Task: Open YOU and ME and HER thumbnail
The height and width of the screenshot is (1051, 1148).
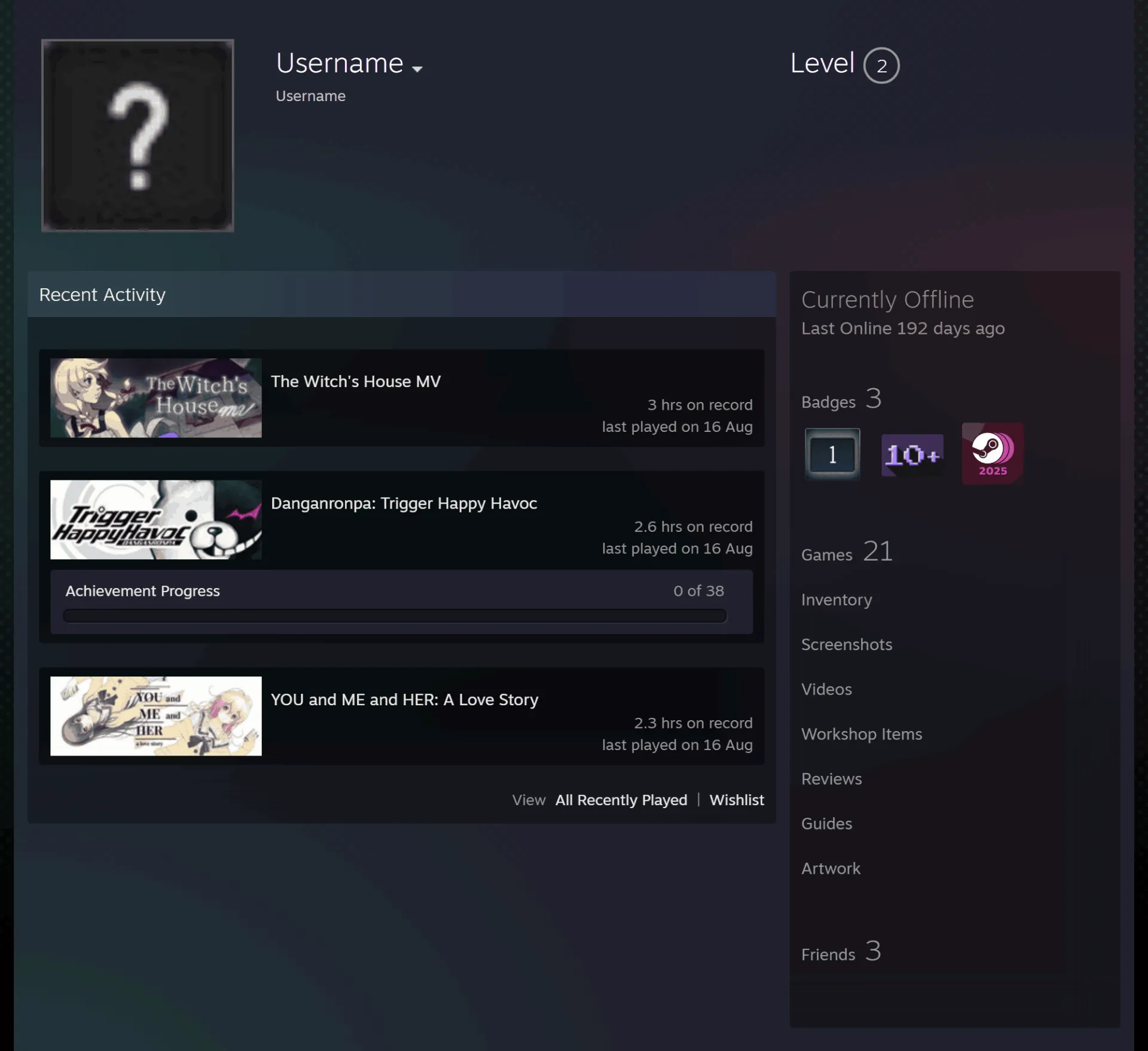Action: pyautogui.click(x=156, y=716)
